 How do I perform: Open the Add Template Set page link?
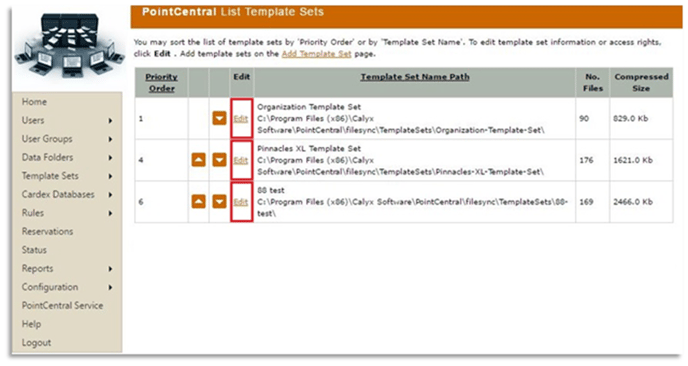pos(316,54)
